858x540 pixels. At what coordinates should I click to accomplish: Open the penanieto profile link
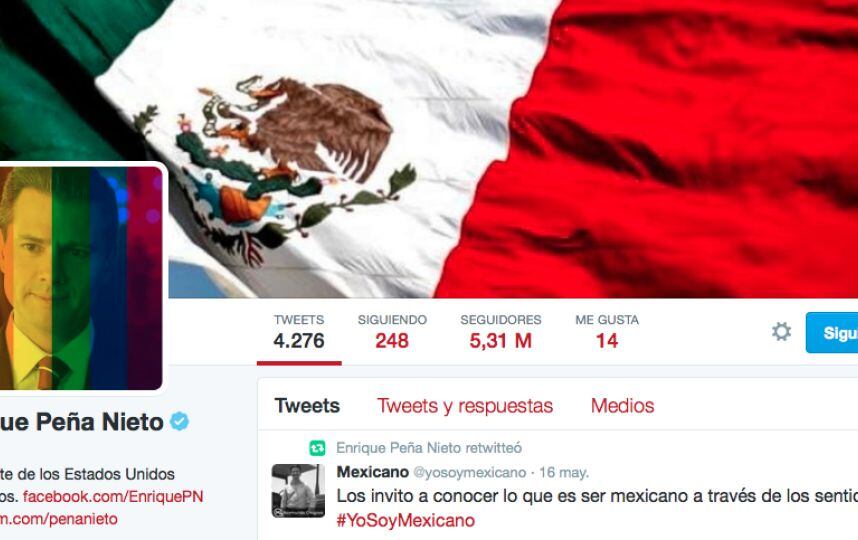59,519
